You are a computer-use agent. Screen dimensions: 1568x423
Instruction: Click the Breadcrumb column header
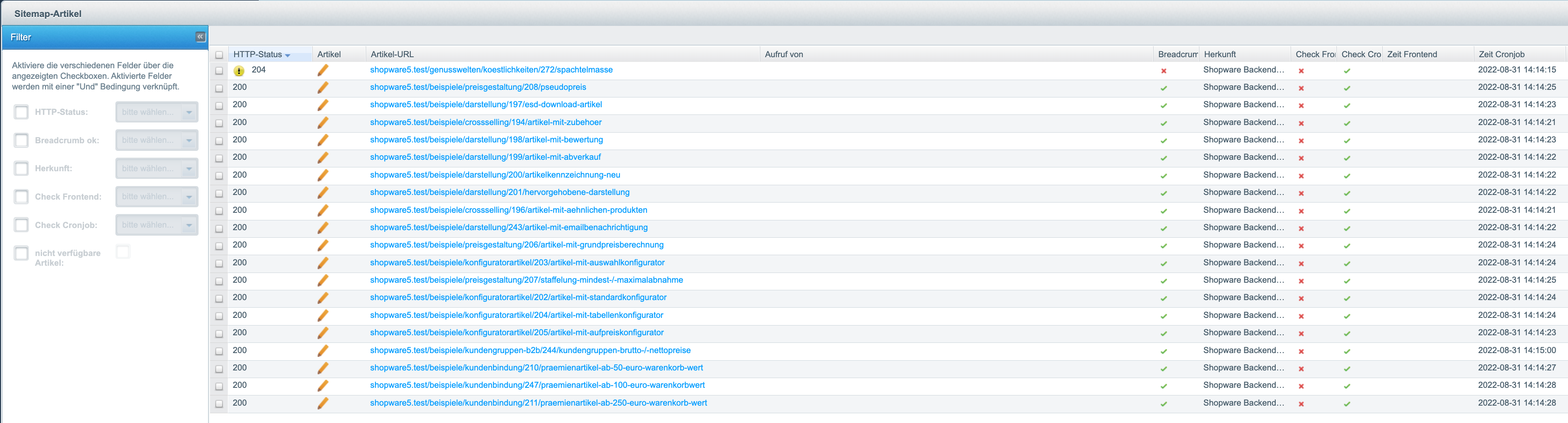pyautogui.click(x=1176, y=54)
